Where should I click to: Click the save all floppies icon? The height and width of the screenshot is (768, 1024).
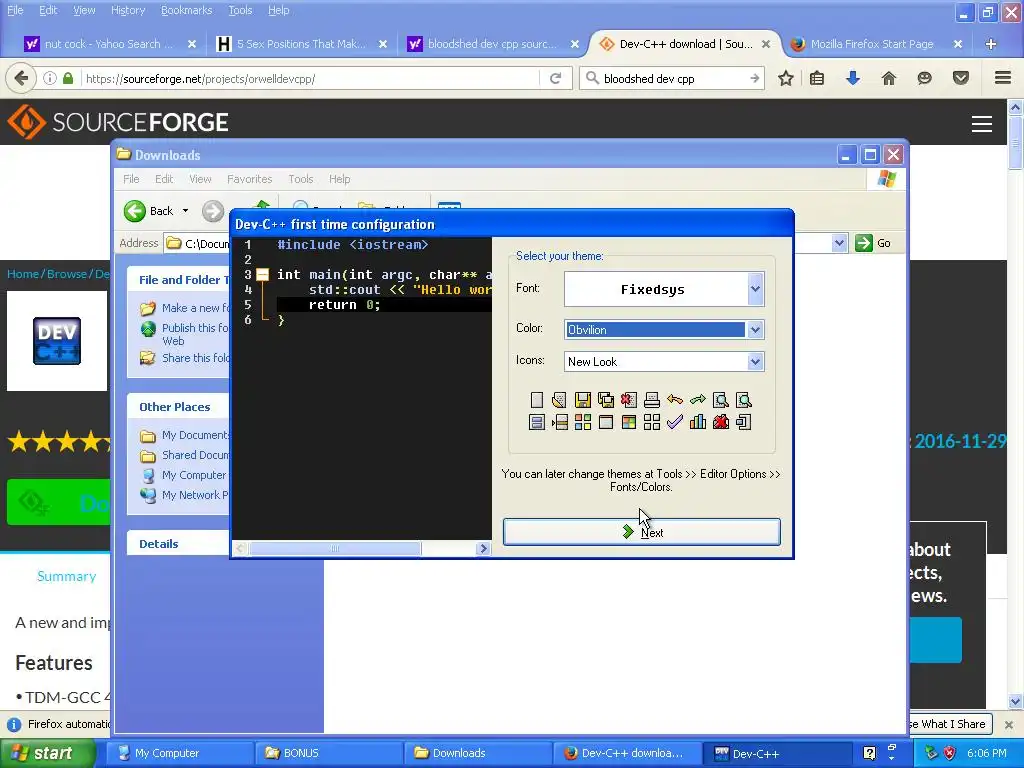605,400
